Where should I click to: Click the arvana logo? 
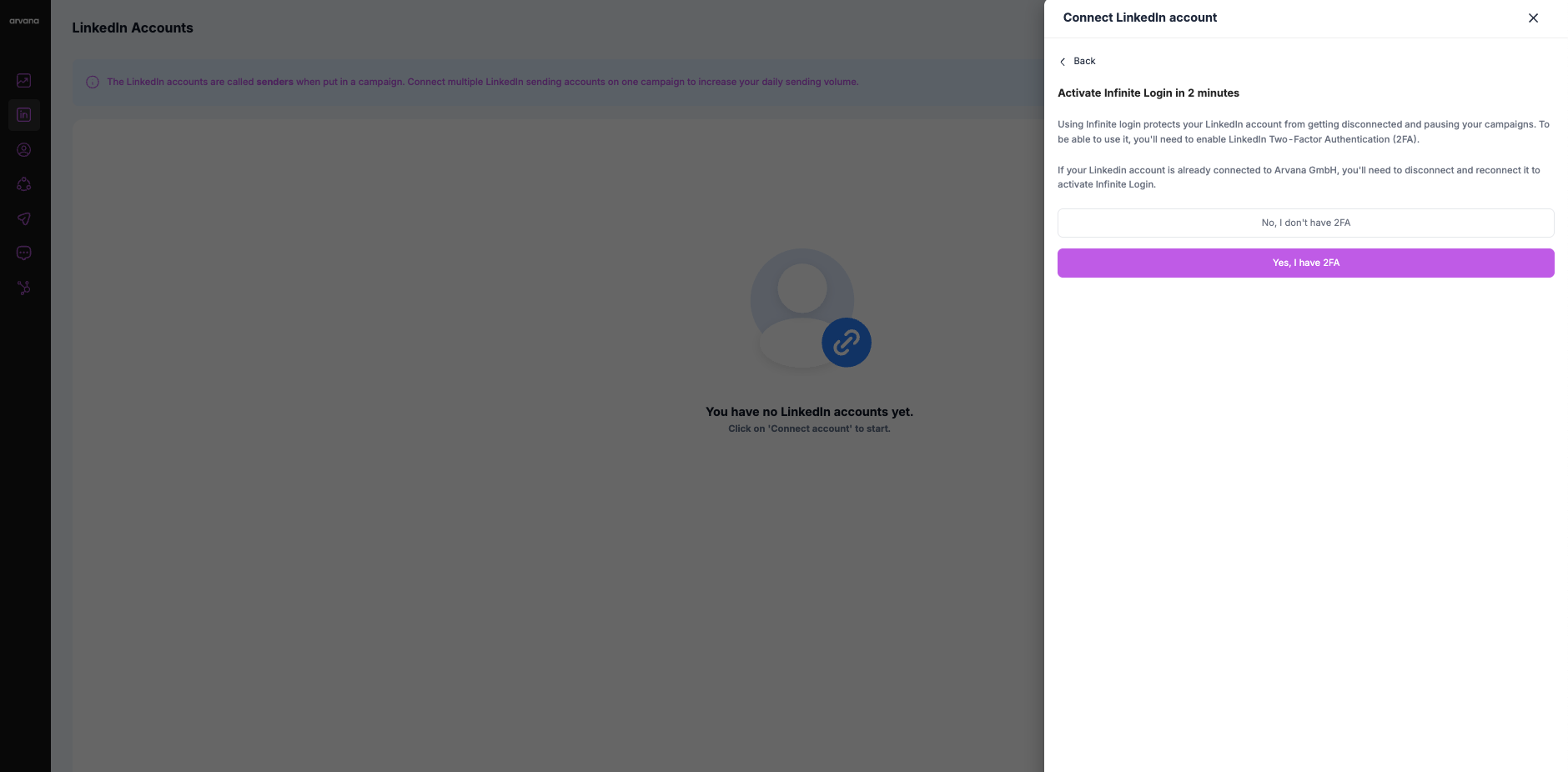(24, 21)
